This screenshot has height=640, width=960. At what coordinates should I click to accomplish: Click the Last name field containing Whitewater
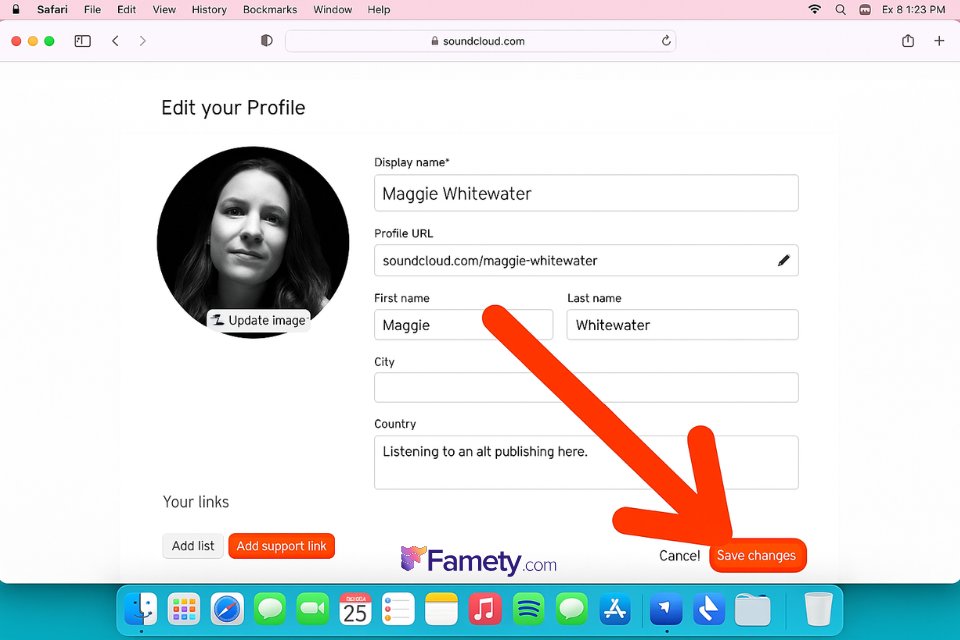(x=683, y=325)
